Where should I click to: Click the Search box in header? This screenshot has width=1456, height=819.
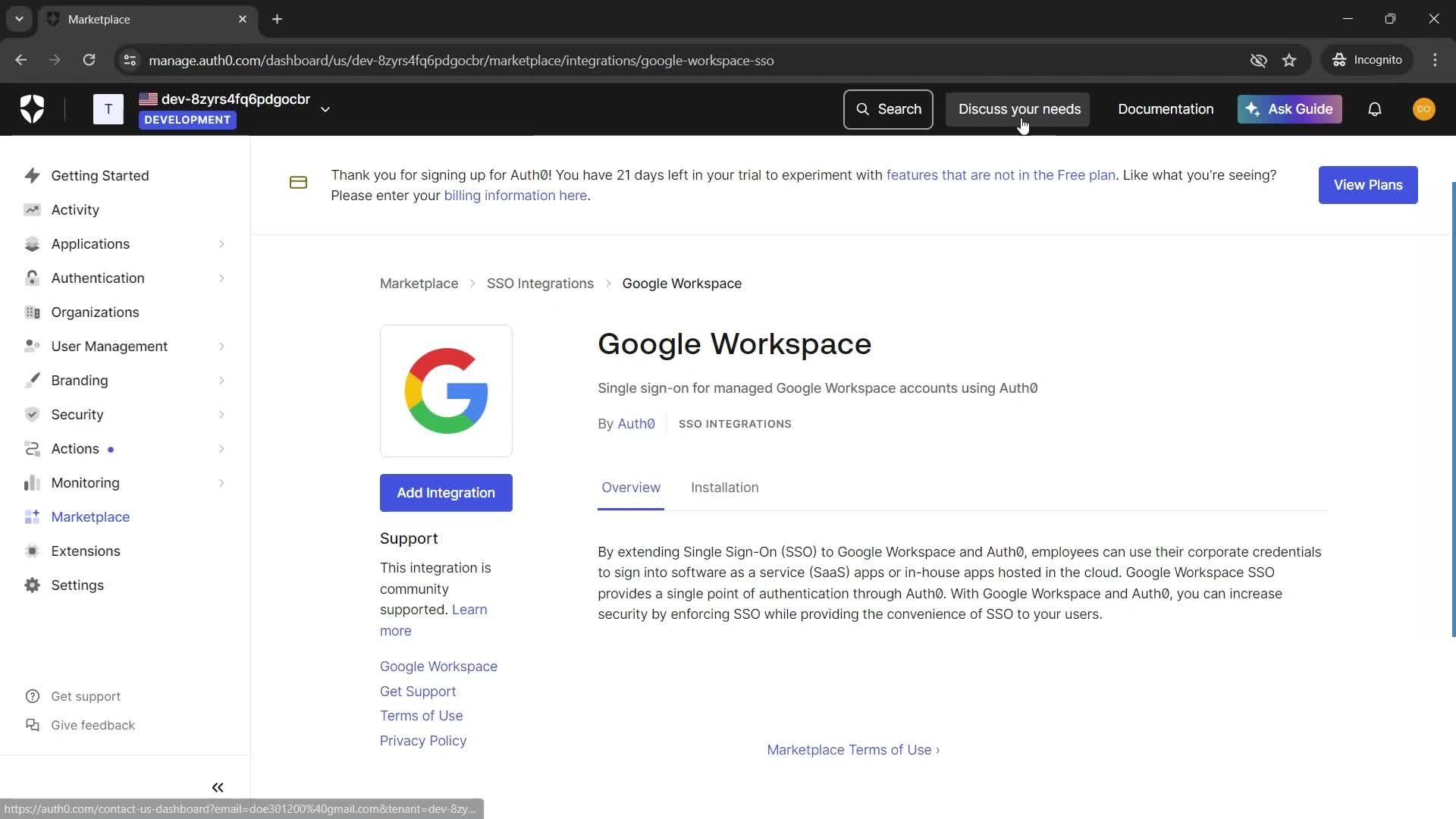(x=888, y=109)
